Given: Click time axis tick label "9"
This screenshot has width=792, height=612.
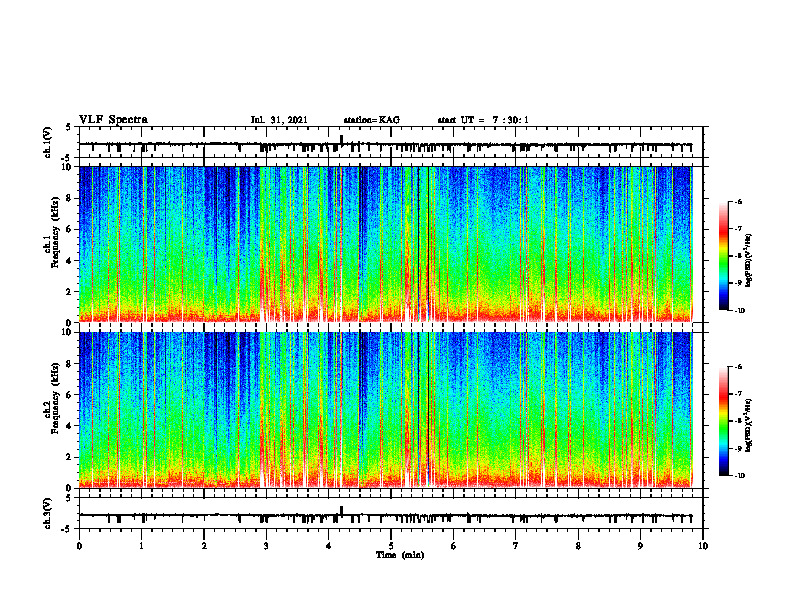Looking at the screenshot, I should pos(640,546).
